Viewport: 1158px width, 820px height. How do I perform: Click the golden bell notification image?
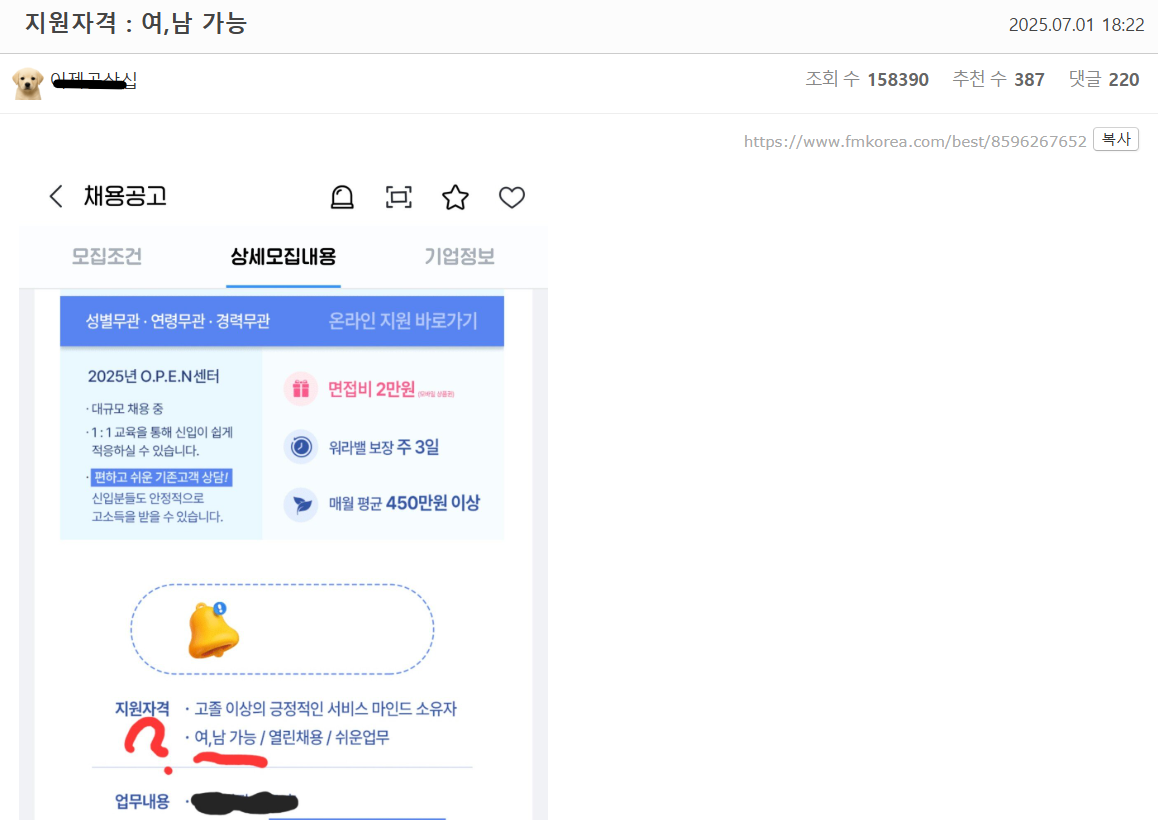point(214,630)
